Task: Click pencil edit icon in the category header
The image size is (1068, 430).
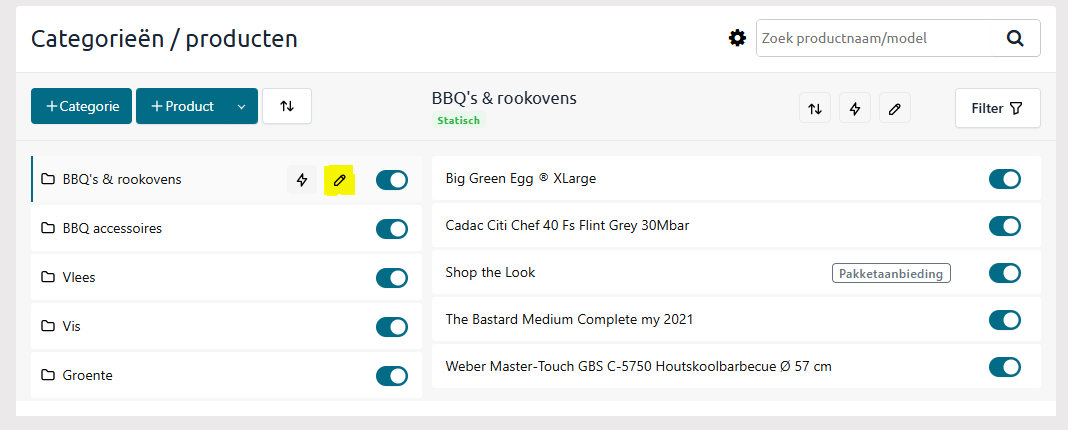Action: [x=895, y=109]
